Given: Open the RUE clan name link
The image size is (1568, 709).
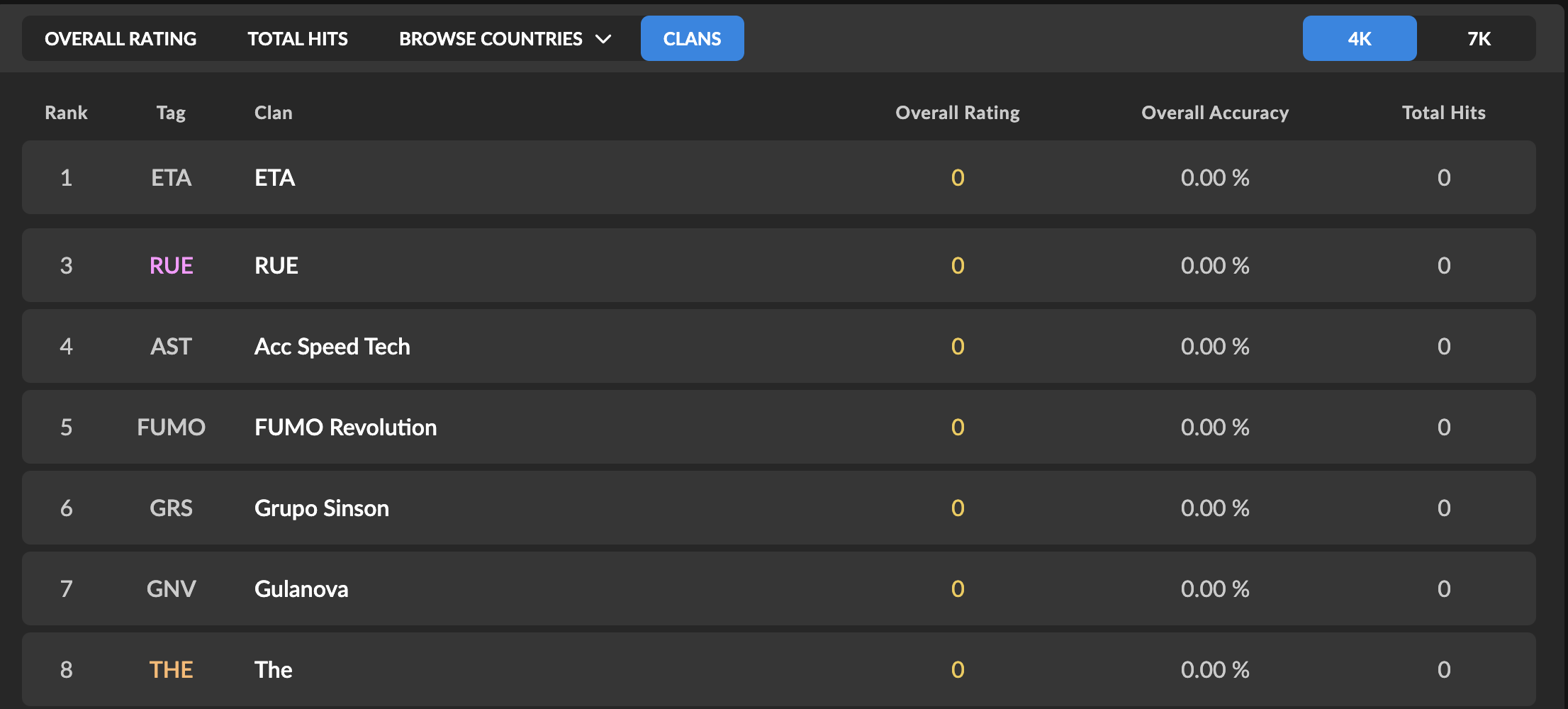Looking at the screenshot, I should (x=276, y=266).
